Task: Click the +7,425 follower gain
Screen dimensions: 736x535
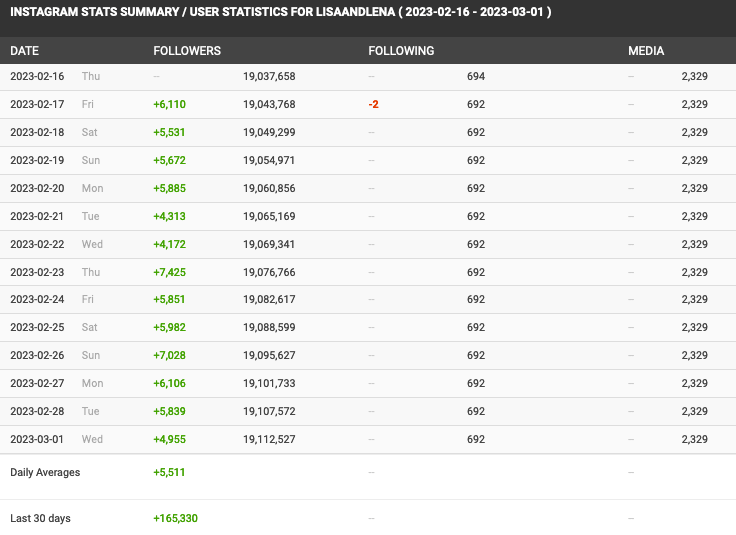Action: click(169, 272)
